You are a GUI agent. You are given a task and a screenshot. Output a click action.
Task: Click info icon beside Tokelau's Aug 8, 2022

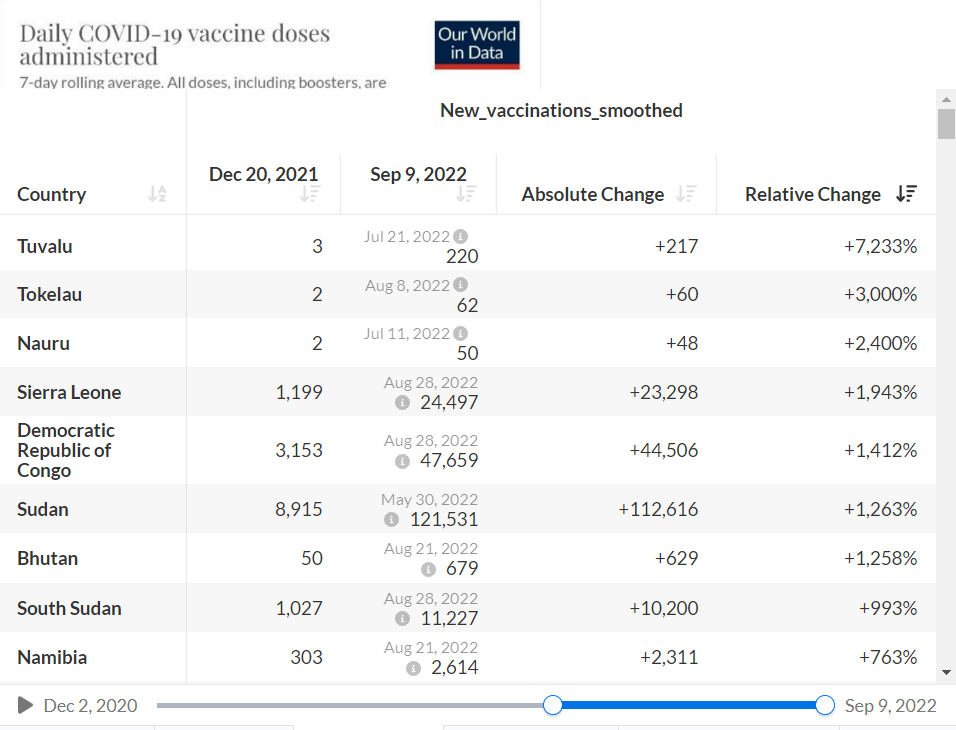coord(461,285)
